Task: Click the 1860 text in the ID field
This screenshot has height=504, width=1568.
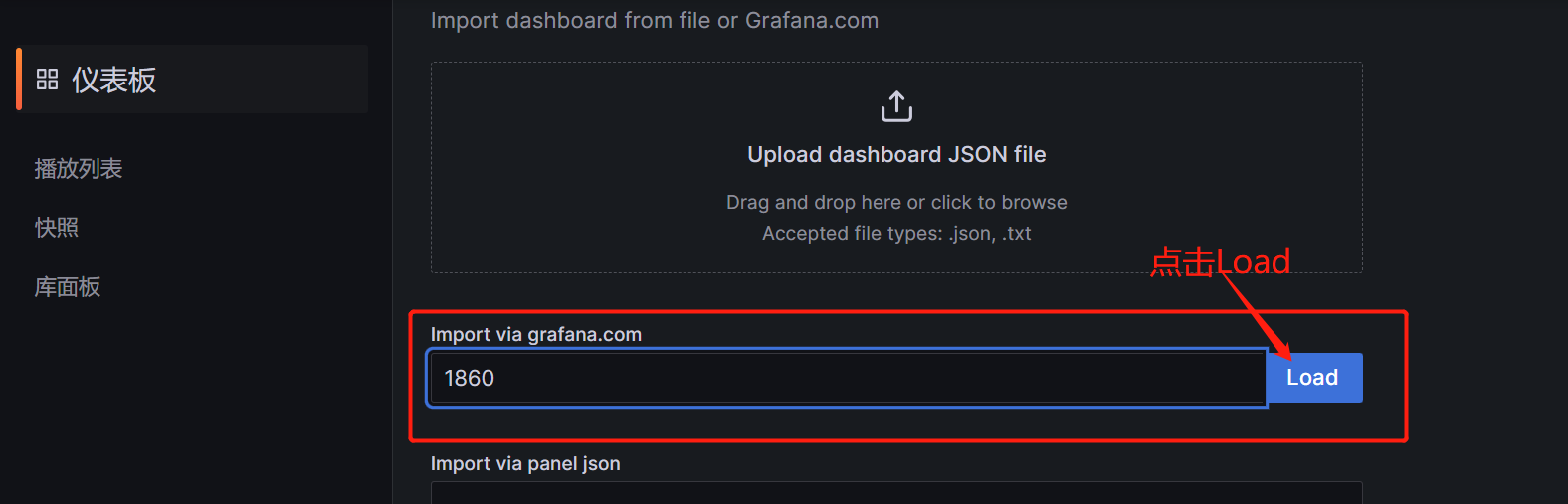Action: tap(470, 379)
